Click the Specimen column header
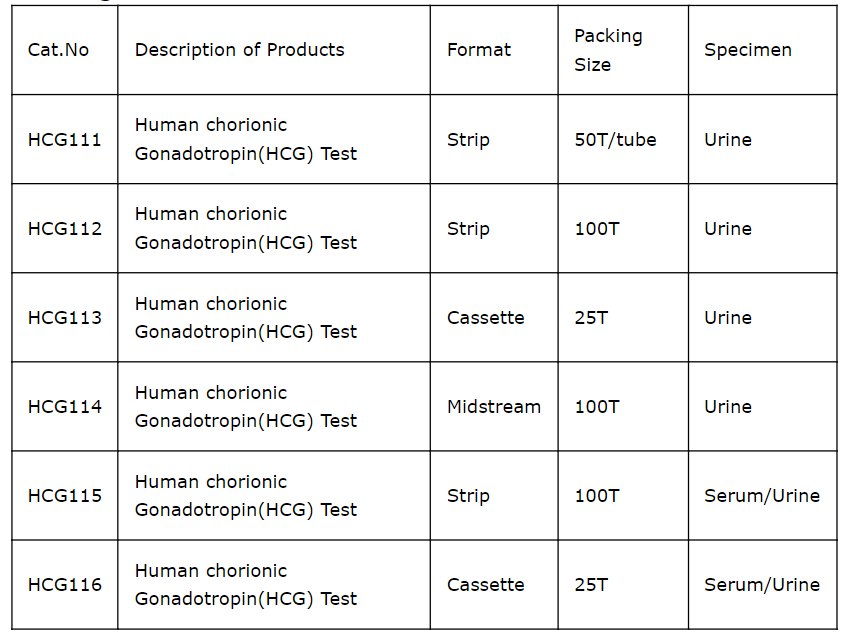This screenshot has height=638, width=848. (747, 50)
